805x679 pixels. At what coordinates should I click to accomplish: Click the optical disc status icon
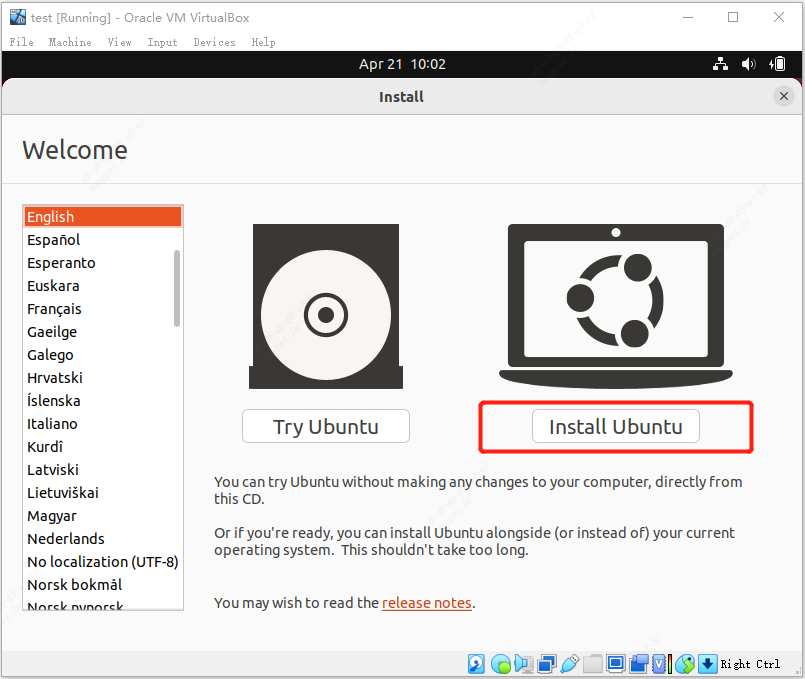tap(501, 664)
